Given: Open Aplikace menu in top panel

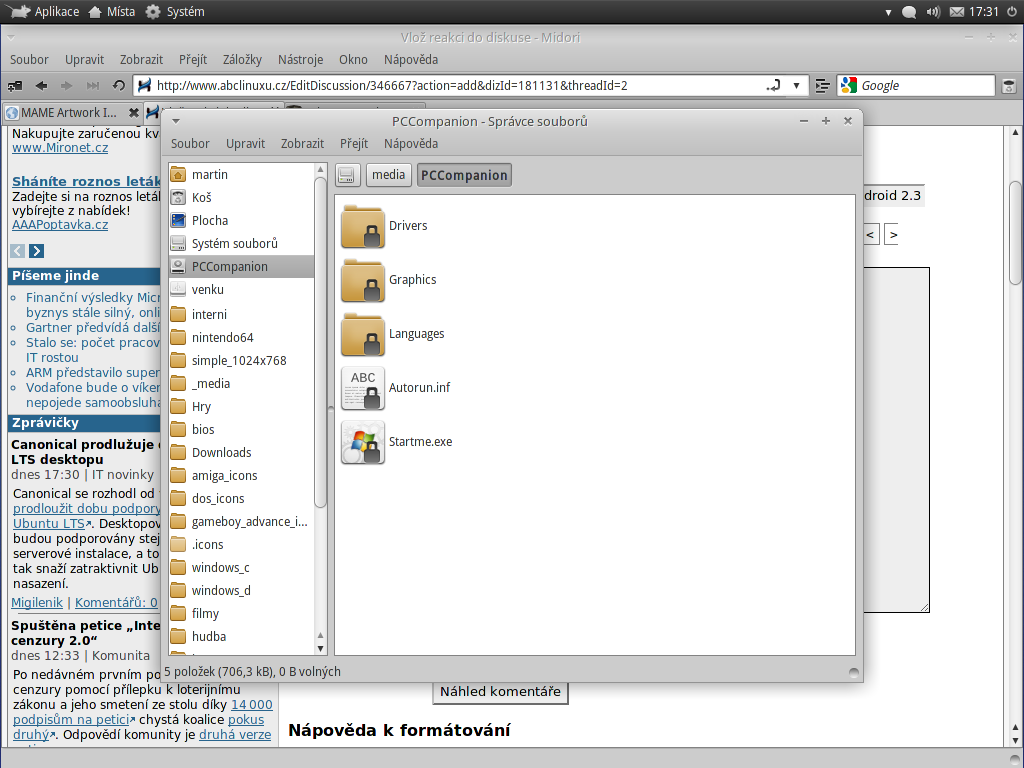Looking at the screenshot, I should pyautogui.click(x=42, y=12).
